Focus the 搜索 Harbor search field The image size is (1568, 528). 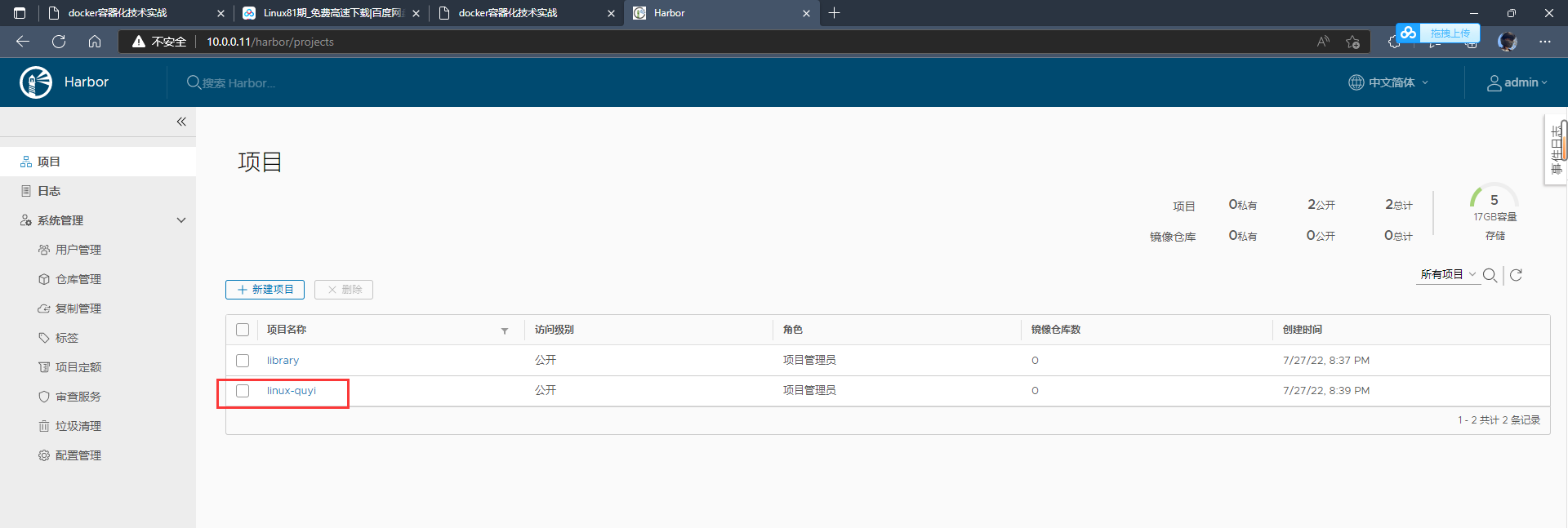(238, 83)
